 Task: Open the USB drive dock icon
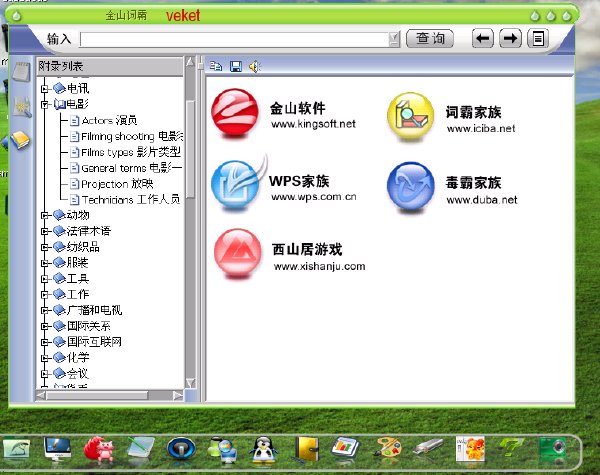click(x=428, y=447)
